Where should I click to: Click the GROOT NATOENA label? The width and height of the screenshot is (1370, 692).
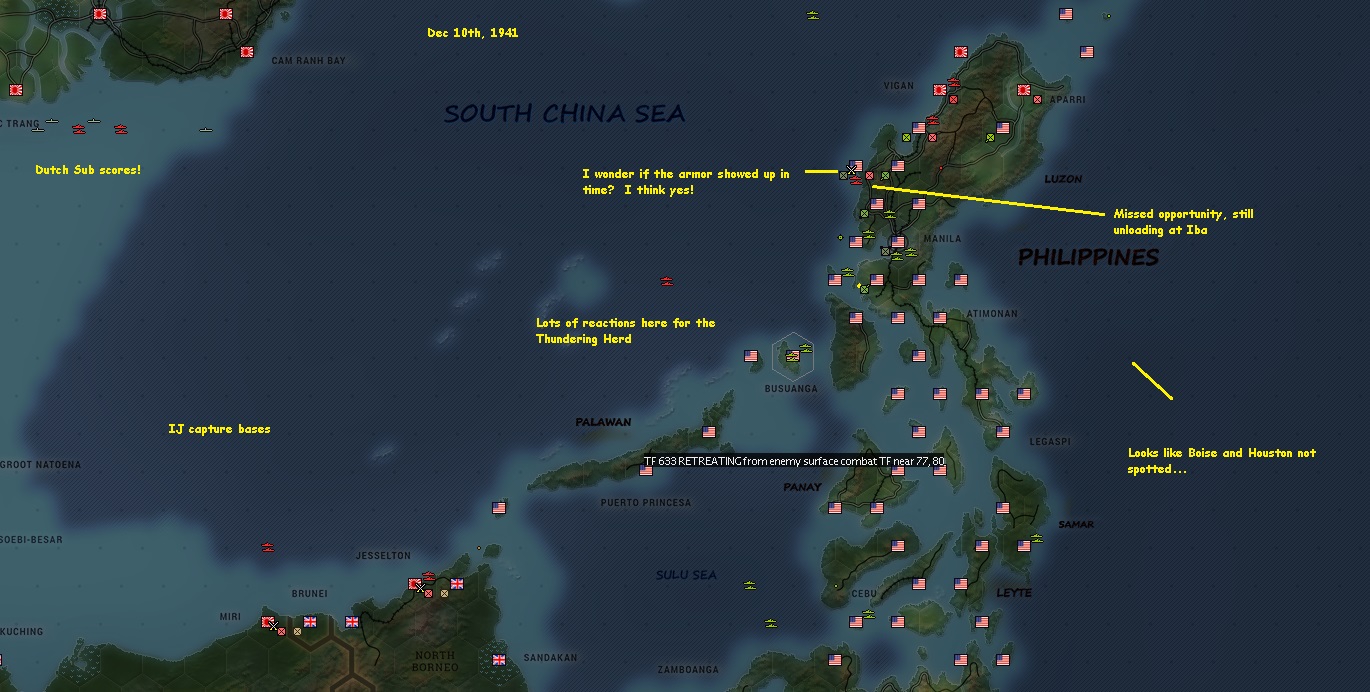tap(40, 465)
